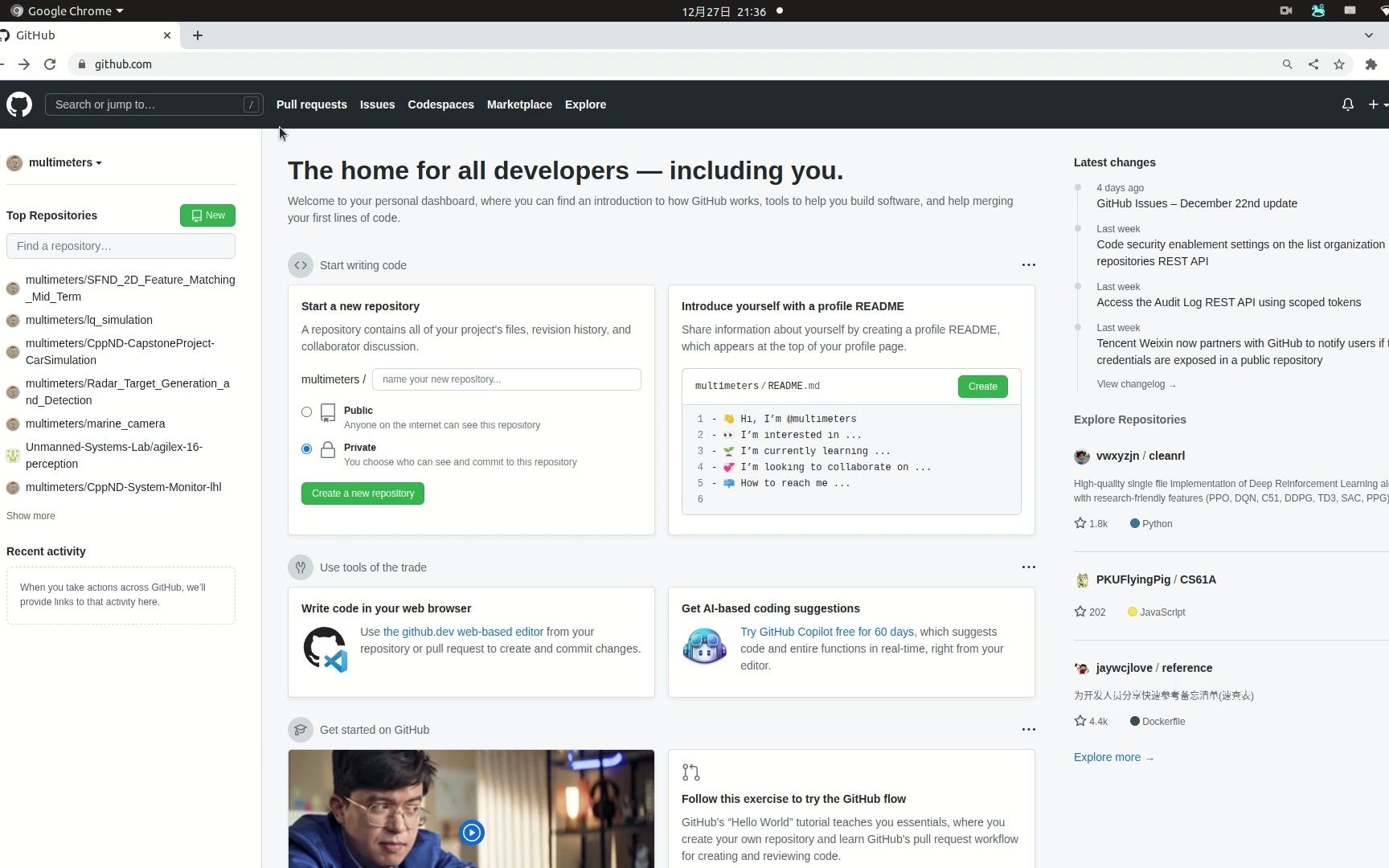Open the github.dev web-based editor link
Viewport: 1389px width, 868px height.
(463, 632)
